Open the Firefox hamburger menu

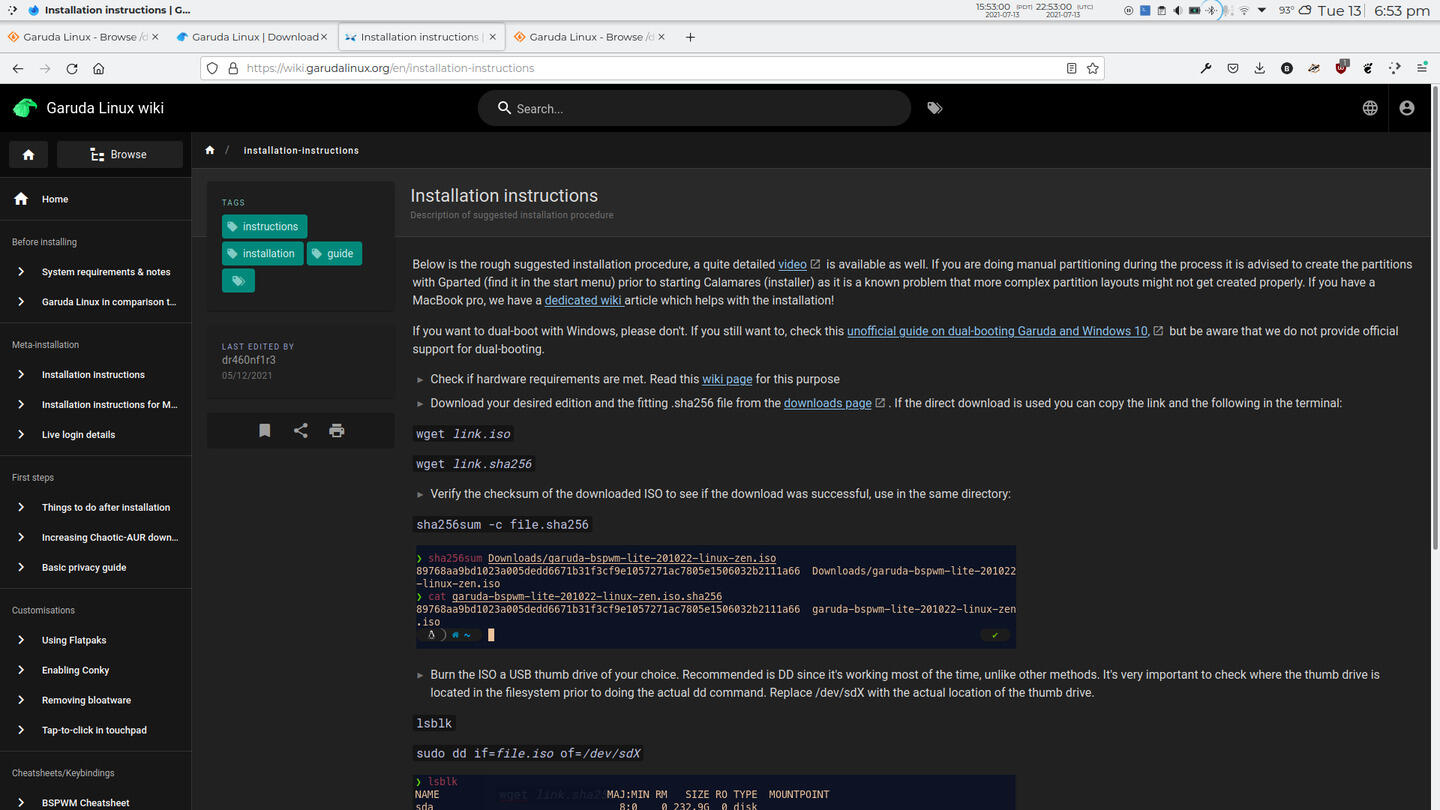pos(1422,68)
